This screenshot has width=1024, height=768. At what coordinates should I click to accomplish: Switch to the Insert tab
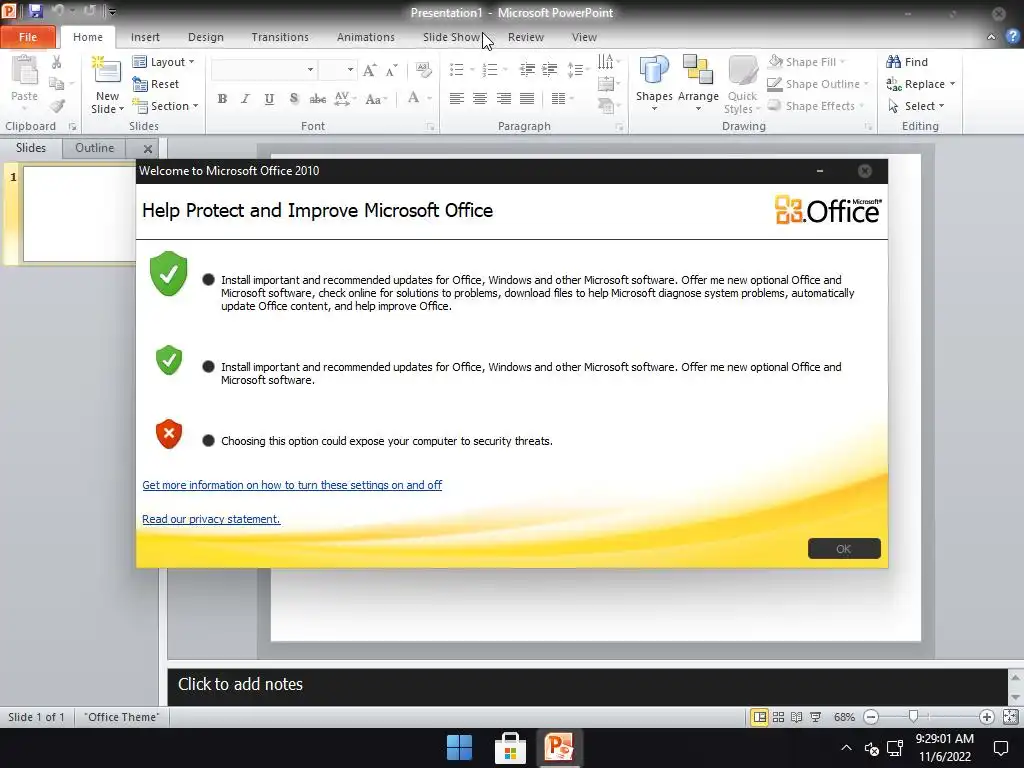coord(145,37)
